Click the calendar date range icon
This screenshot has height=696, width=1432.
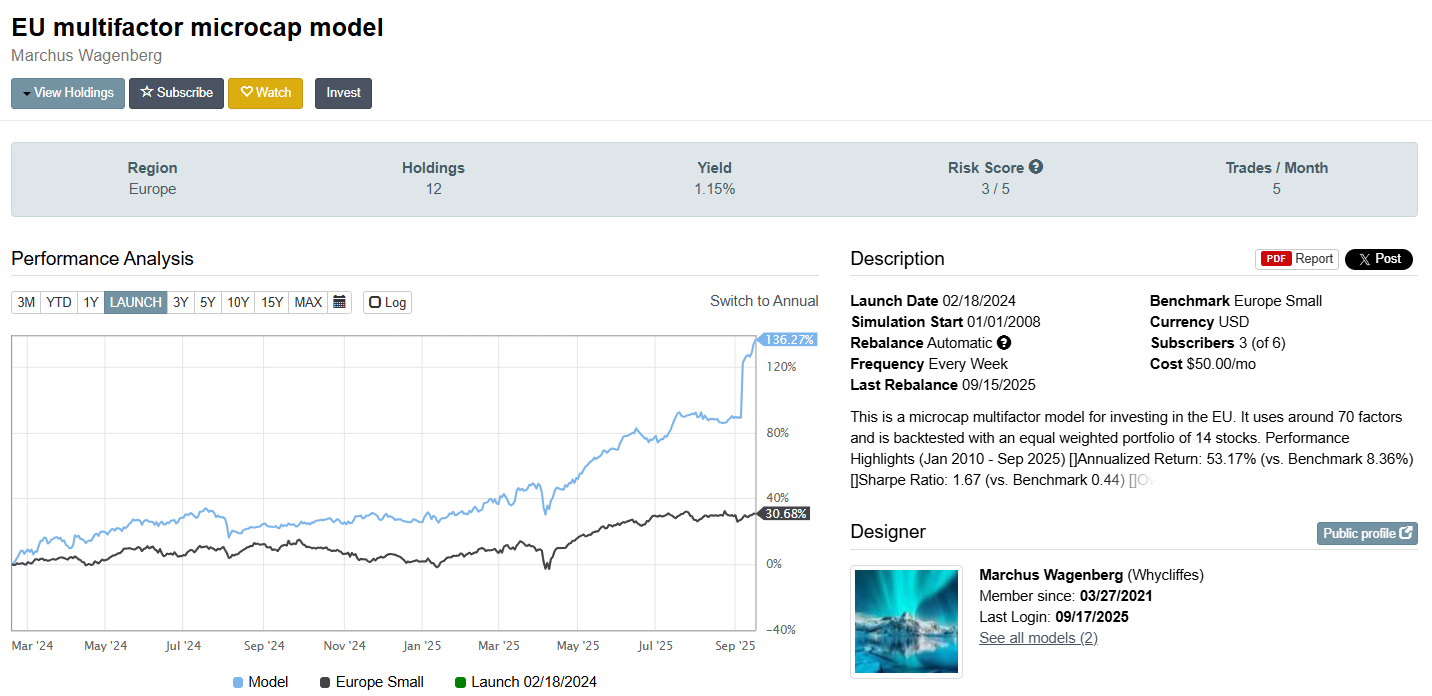pyautogui.click(x=339, y=302)
